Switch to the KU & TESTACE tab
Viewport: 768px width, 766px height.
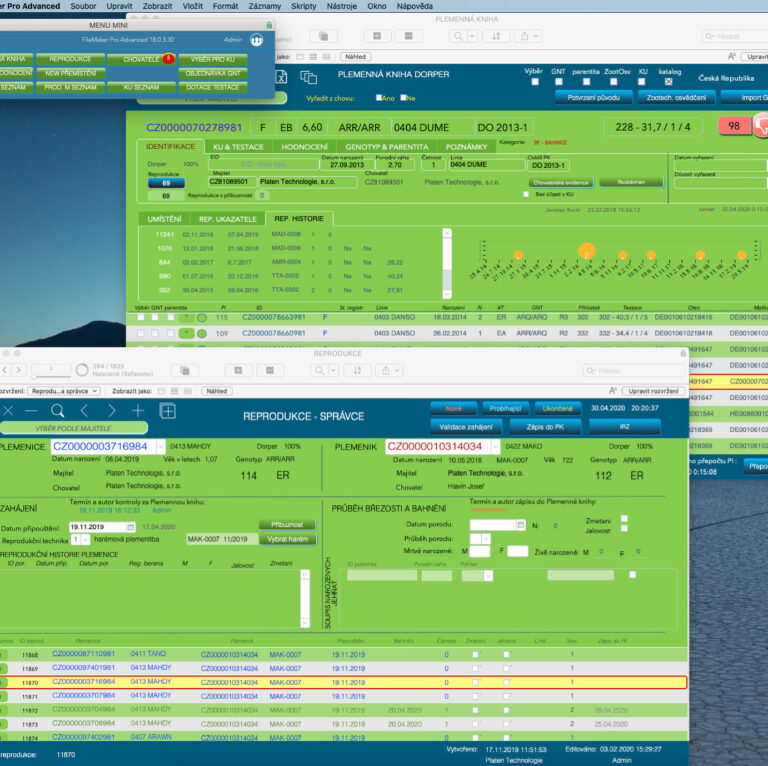click(x=239, y=146)
